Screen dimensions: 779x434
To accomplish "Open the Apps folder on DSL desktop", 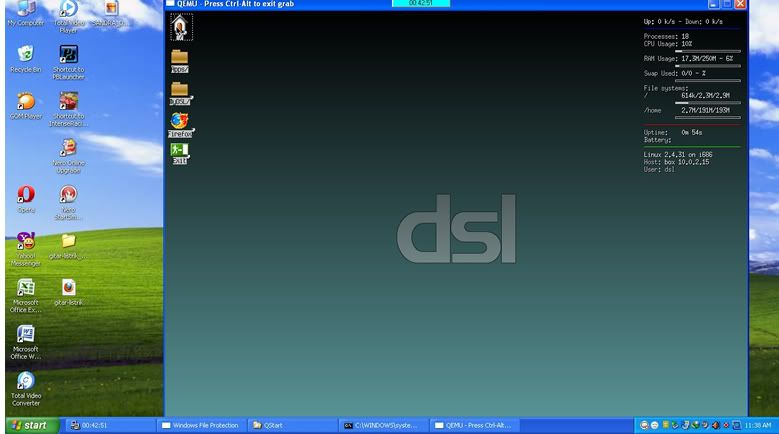I will [x=179, y=61].
